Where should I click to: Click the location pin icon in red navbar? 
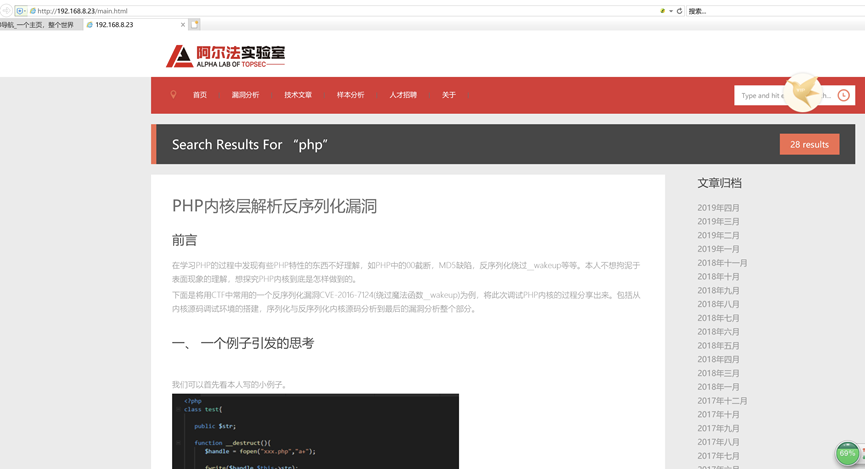pos(173,94)
